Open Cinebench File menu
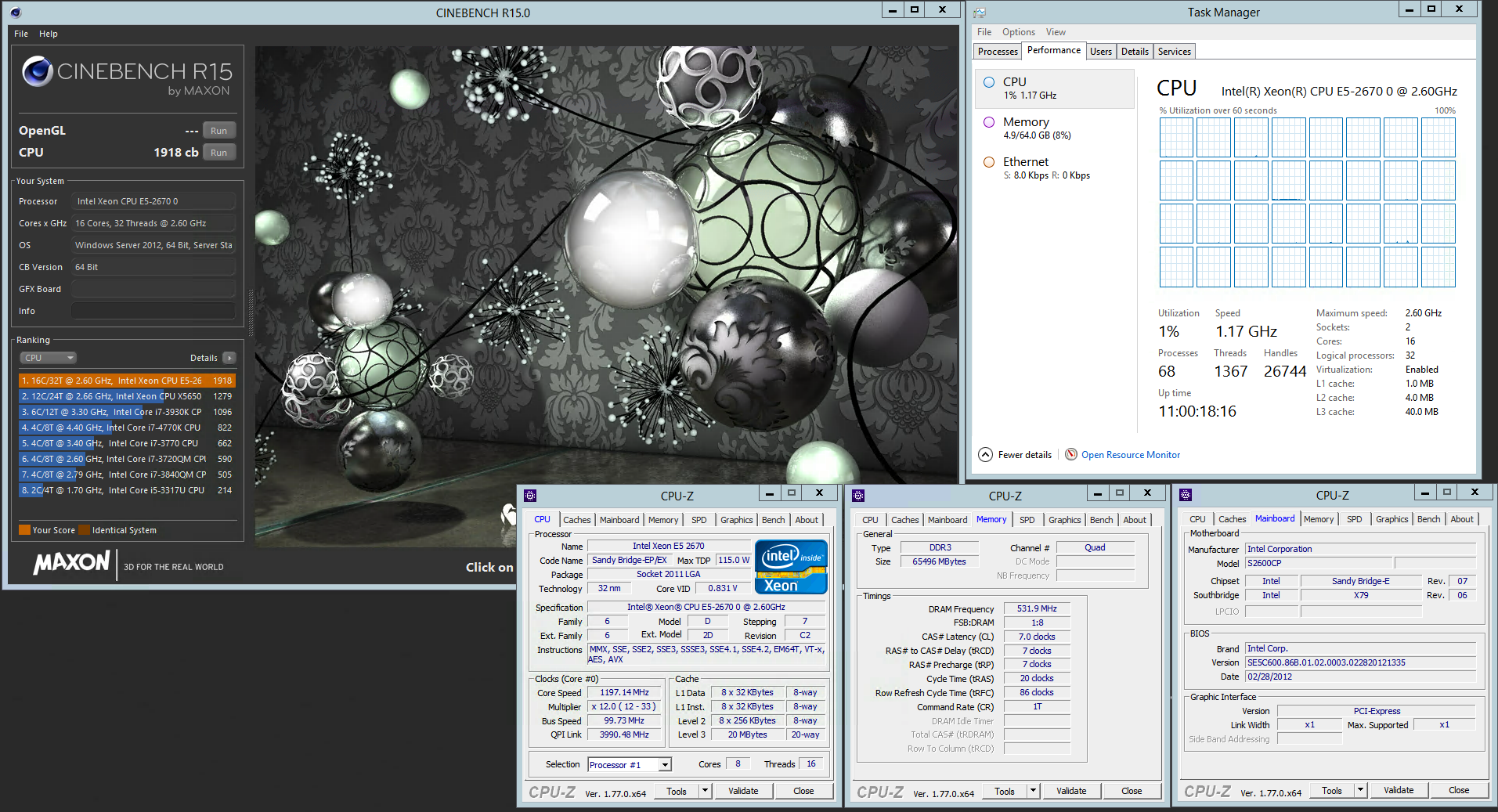The image size is (1498, 812). coord(21,34)
